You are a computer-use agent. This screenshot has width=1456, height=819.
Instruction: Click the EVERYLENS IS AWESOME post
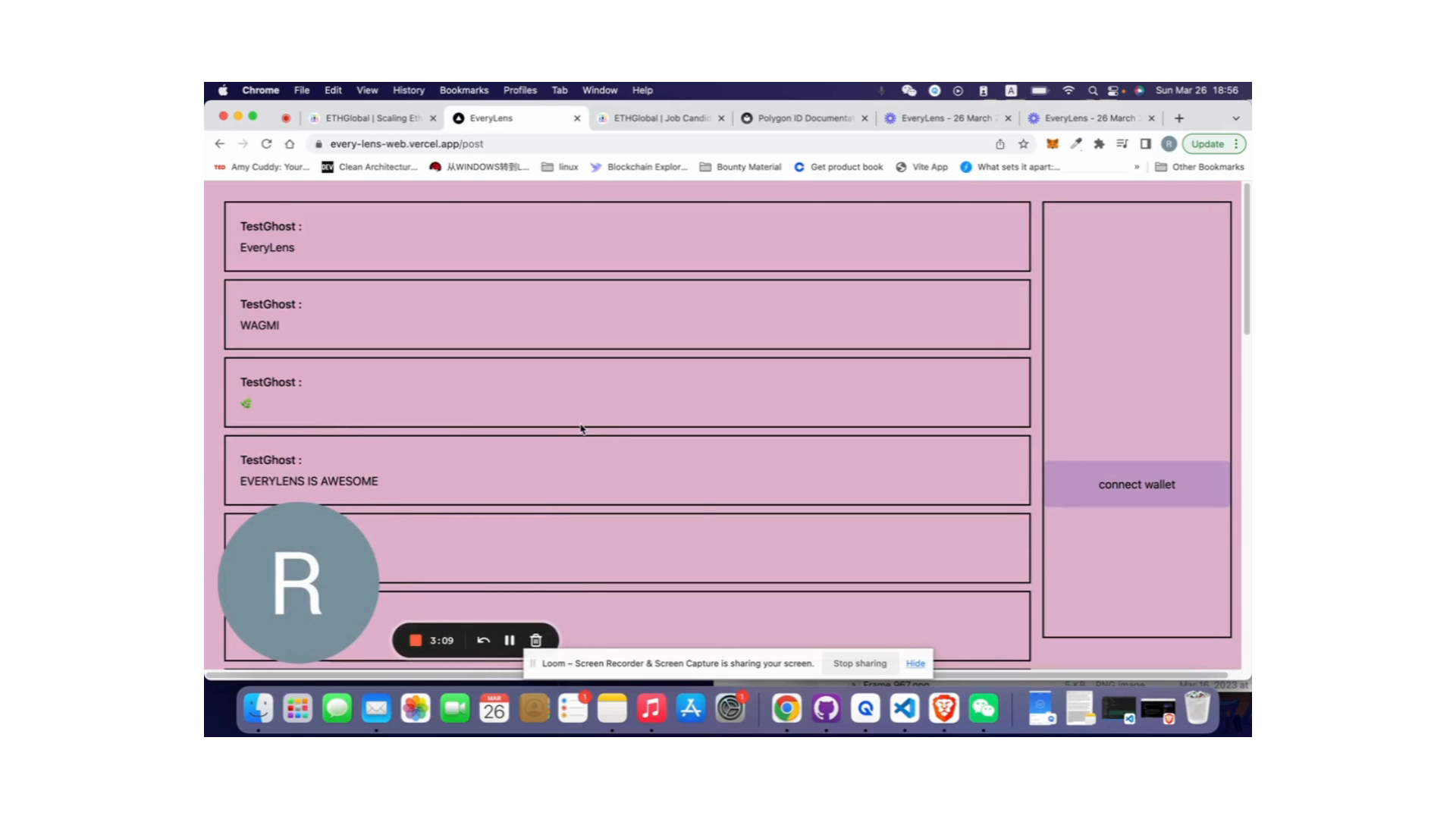coord(627,470)
